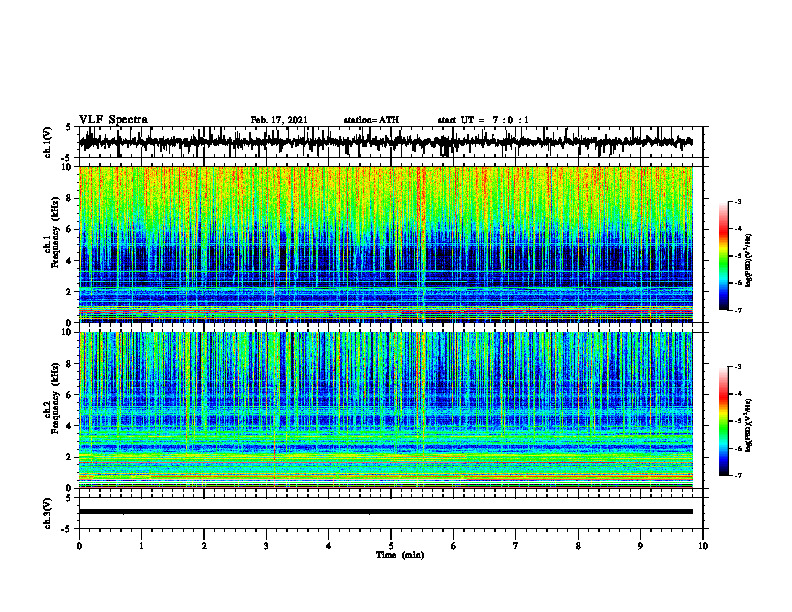This screenshot has height=612, width=792.
Task: Click the "4" tick on the Time axis
Action: coord(329,546)
